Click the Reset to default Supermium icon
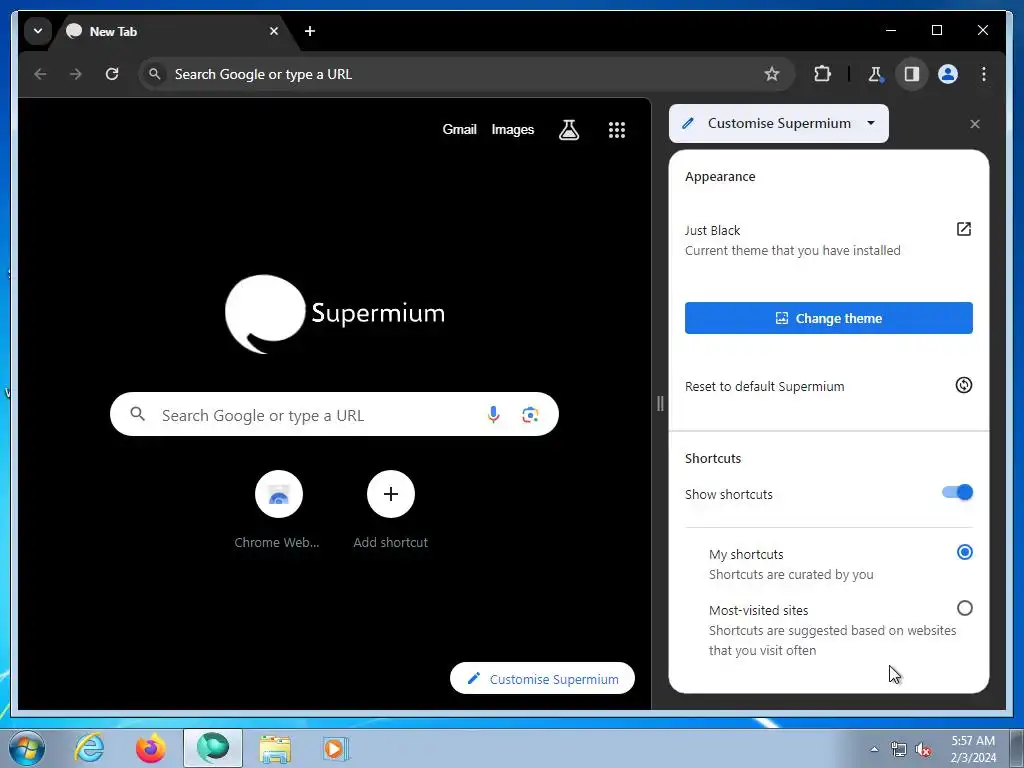The image size is (1024, 768). tap(963, 385)
